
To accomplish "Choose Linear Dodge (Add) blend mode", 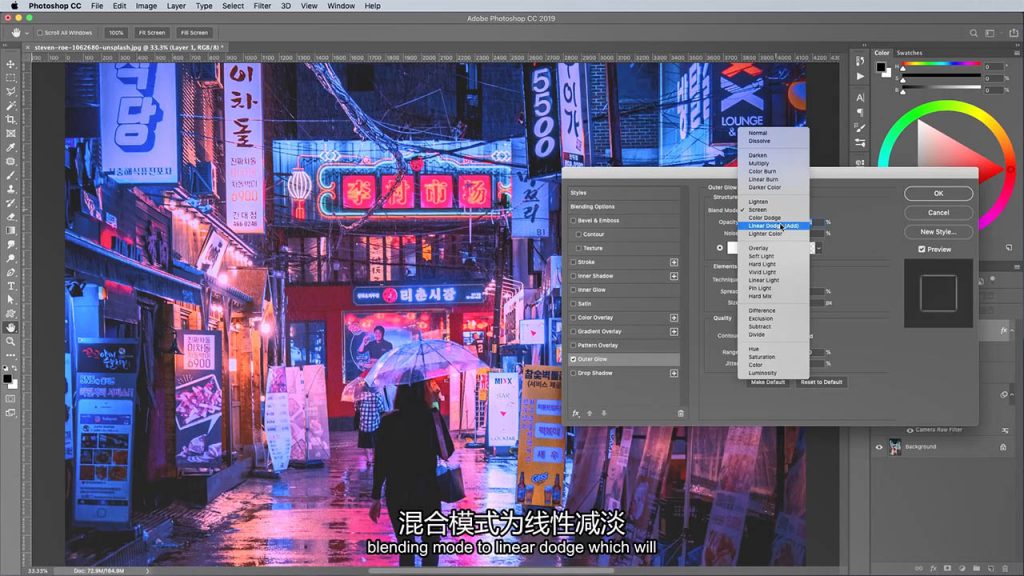I will click(773, 226).
